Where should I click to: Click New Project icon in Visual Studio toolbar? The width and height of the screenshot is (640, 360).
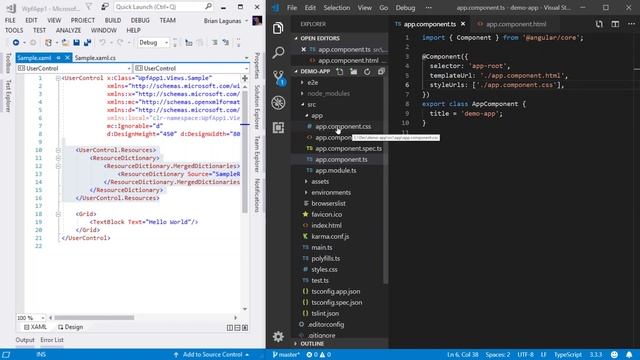48,42
